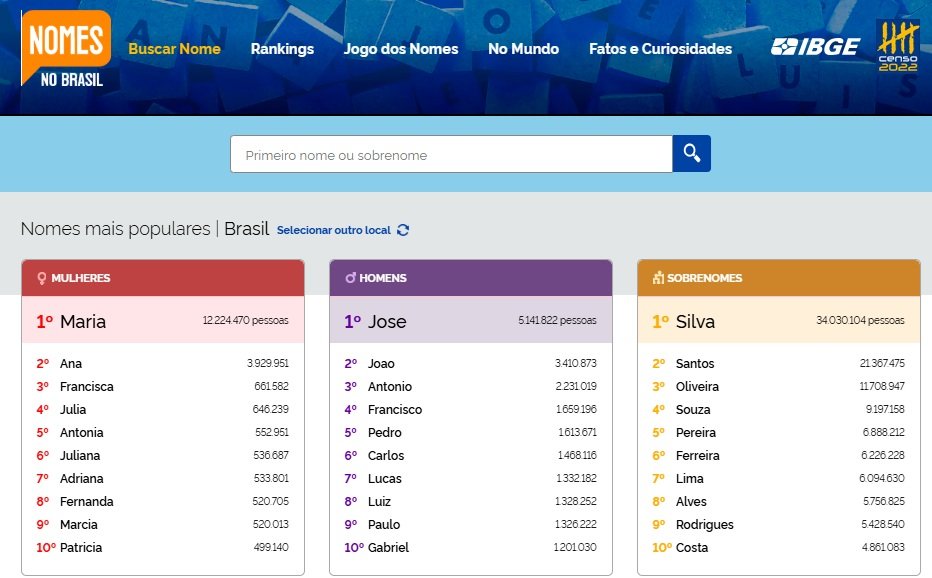
Task: Click the IBGE logo
Action: (814, 45)
